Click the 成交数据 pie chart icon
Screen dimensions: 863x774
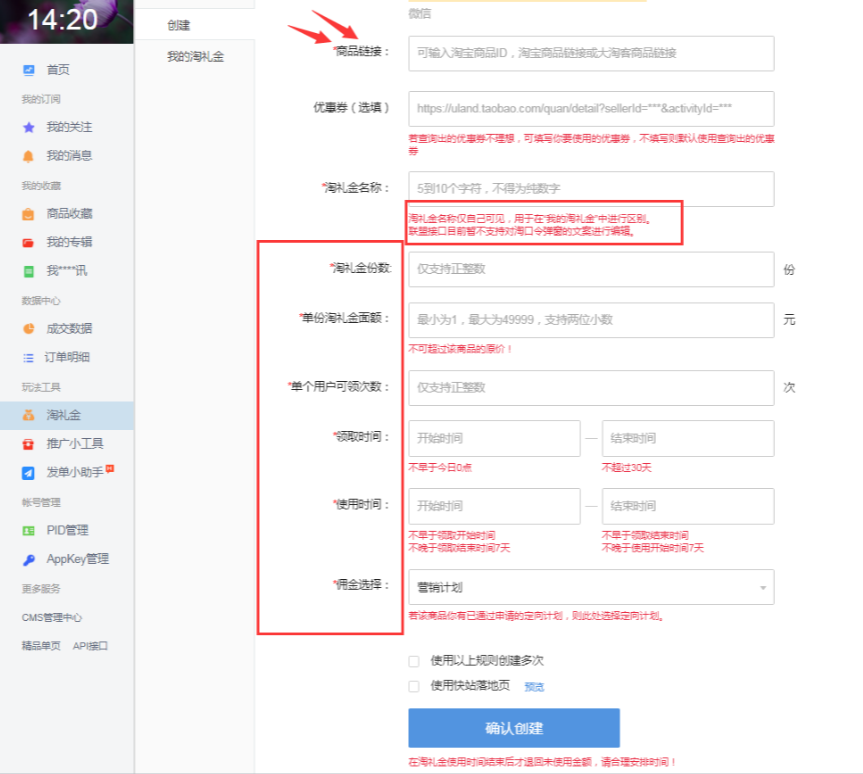[x=28, y=328]
